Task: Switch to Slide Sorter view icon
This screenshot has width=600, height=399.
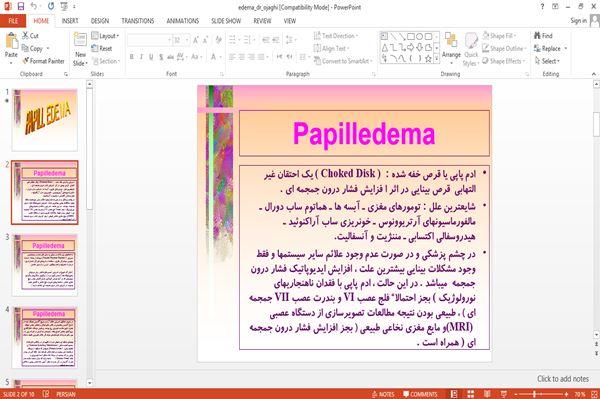Action: pos(471,394)
